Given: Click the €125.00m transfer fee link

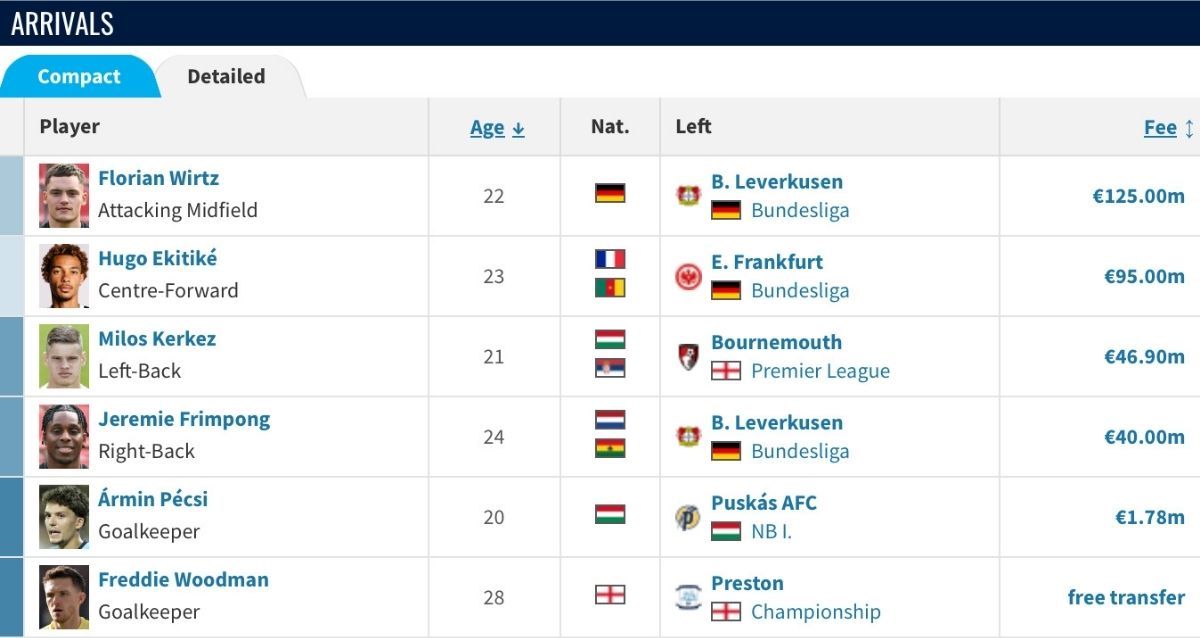Looking at the screenshot, I should 1138,196.
